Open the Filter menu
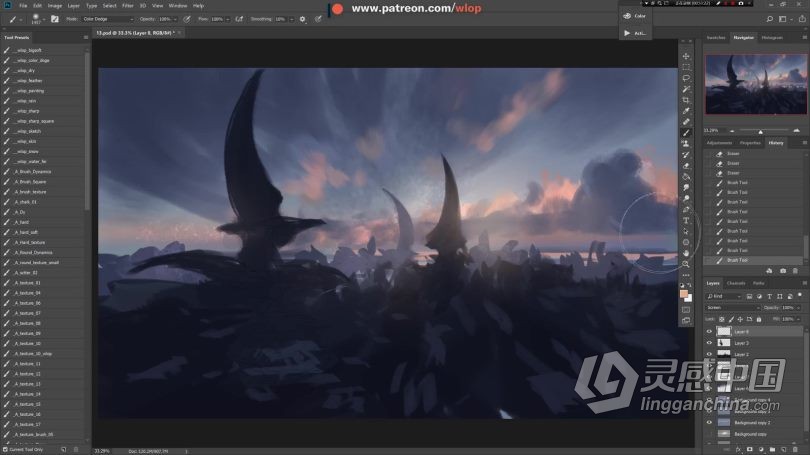The height and width of the screenshot is (455, 810). click(x=127, y=6)
